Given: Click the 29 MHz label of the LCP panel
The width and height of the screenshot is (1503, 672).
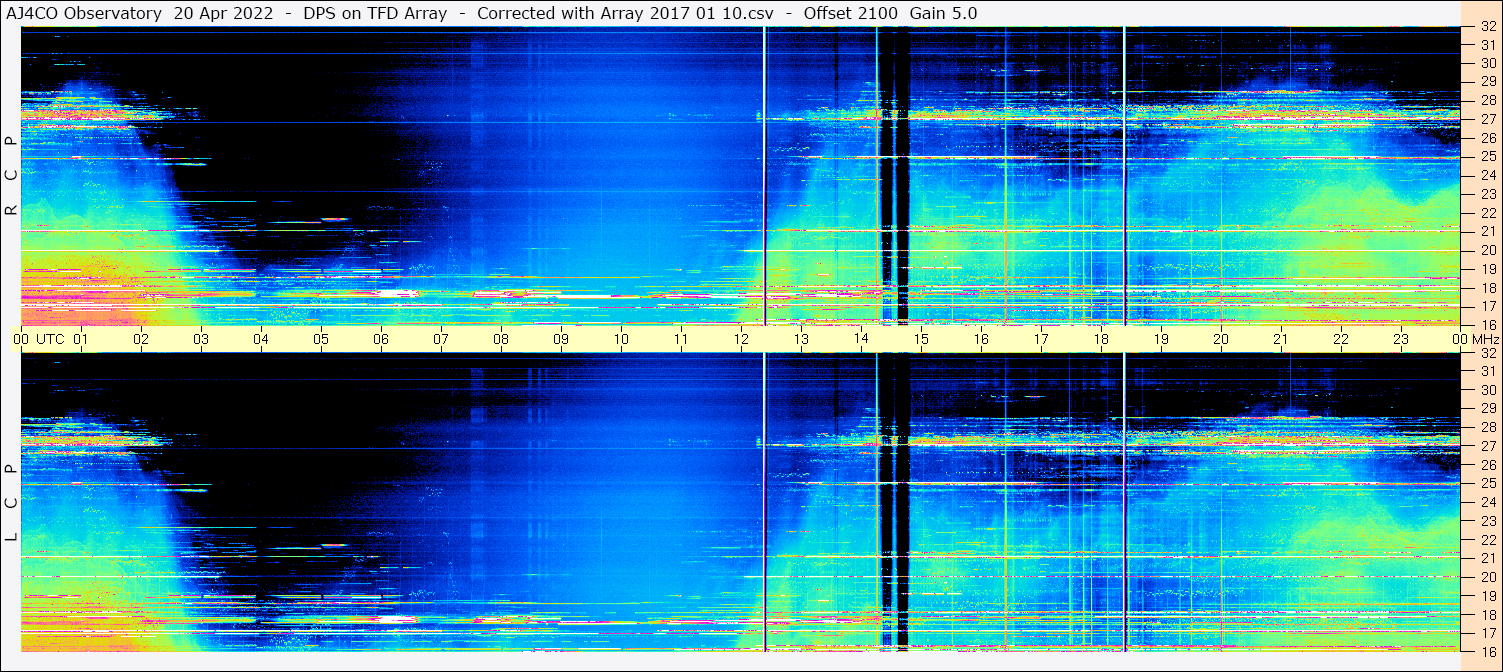Looking at the screenshot, I should click(1488, 409).
